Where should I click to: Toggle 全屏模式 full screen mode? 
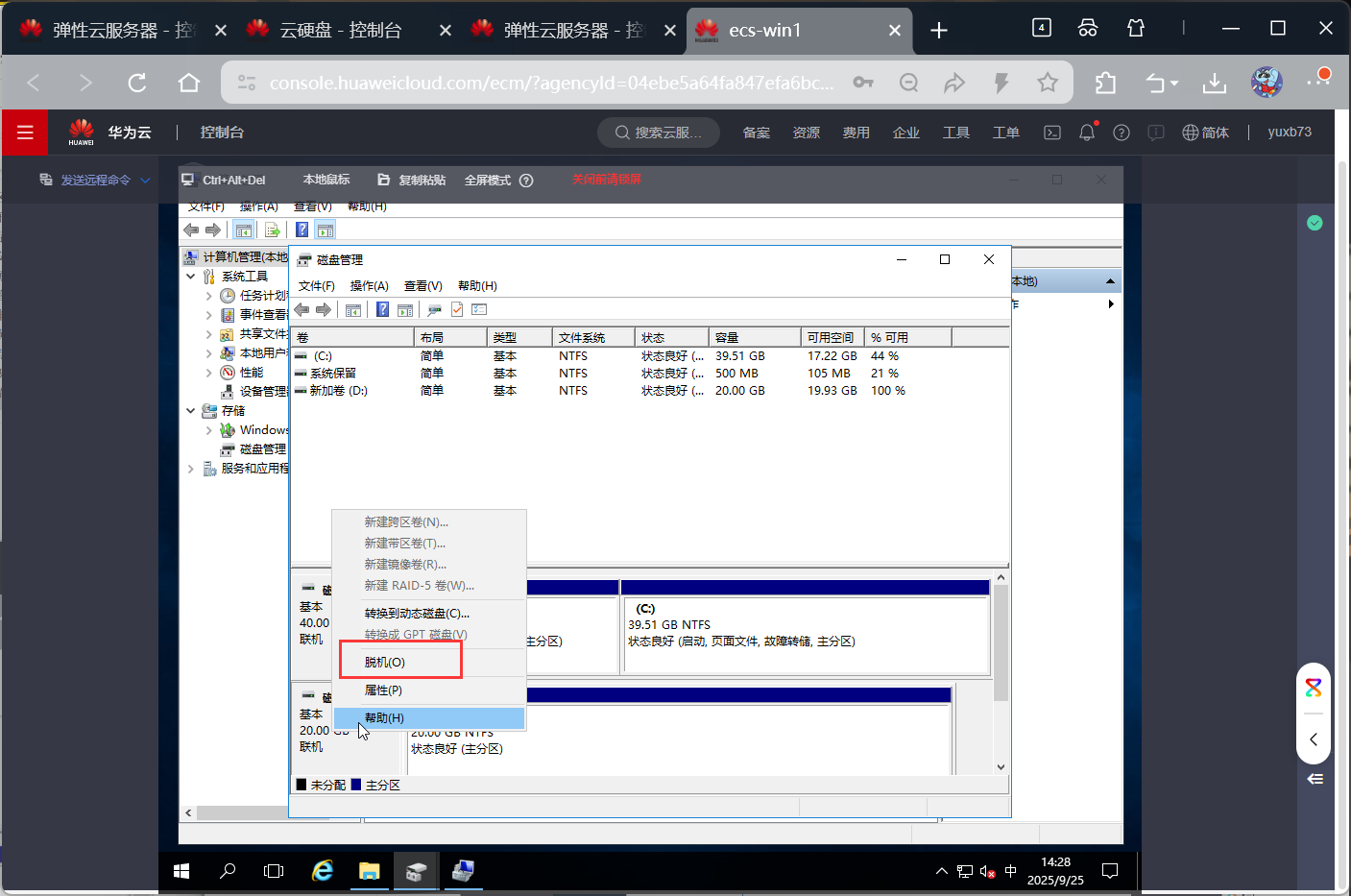[488, 181]
